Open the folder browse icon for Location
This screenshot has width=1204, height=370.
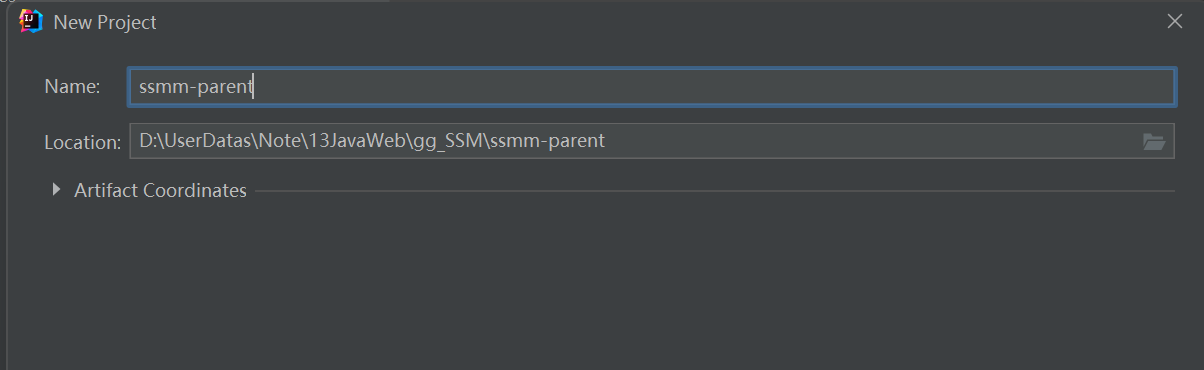1154,142
